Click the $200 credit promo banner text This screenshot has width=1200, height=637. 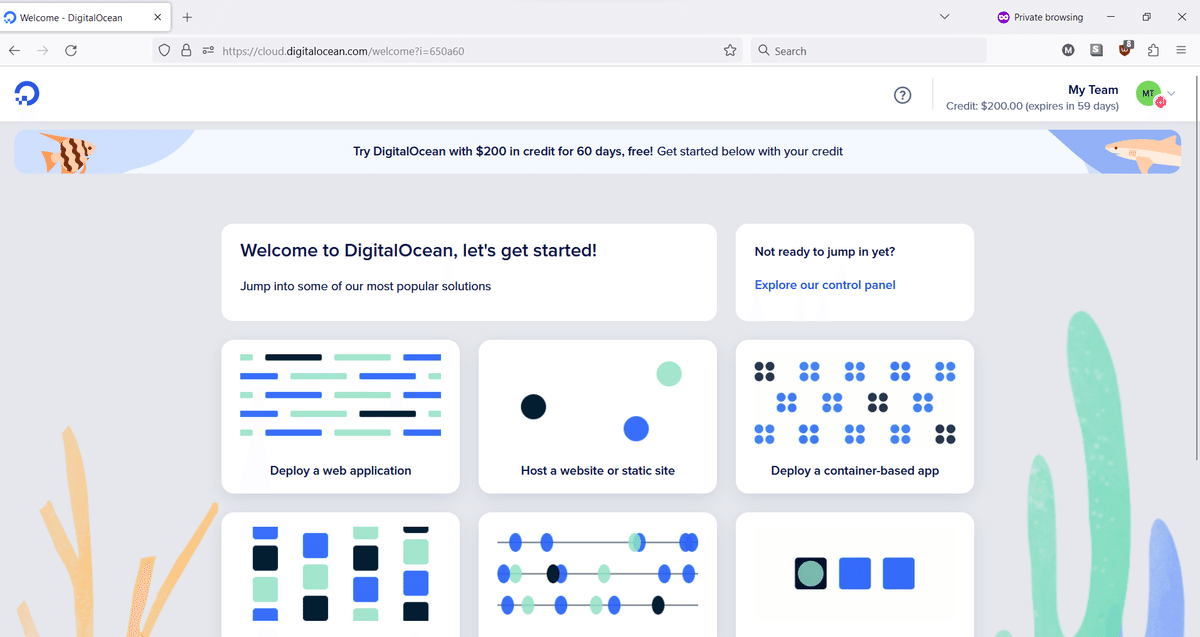point(598,152)
